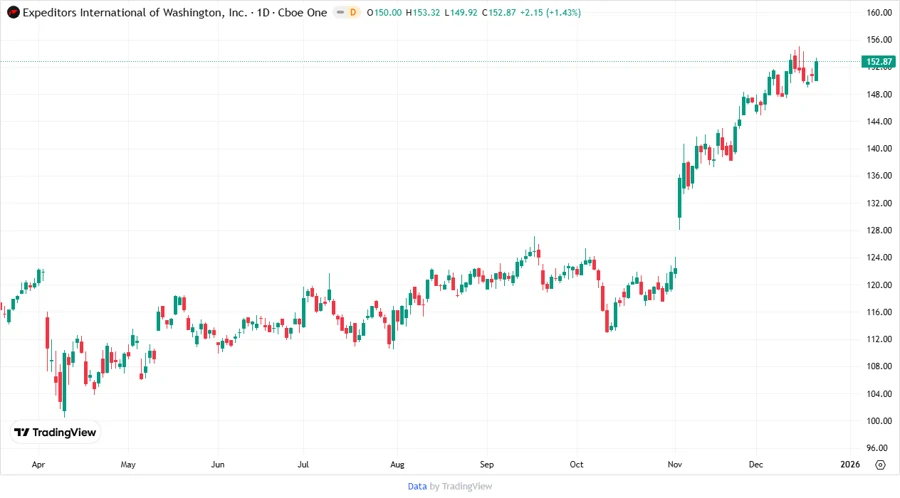This screenshot has height=498, width=900.
Task: Click the 140.00 price axis label
Action: pyautogui.click(x=879, y=148)
